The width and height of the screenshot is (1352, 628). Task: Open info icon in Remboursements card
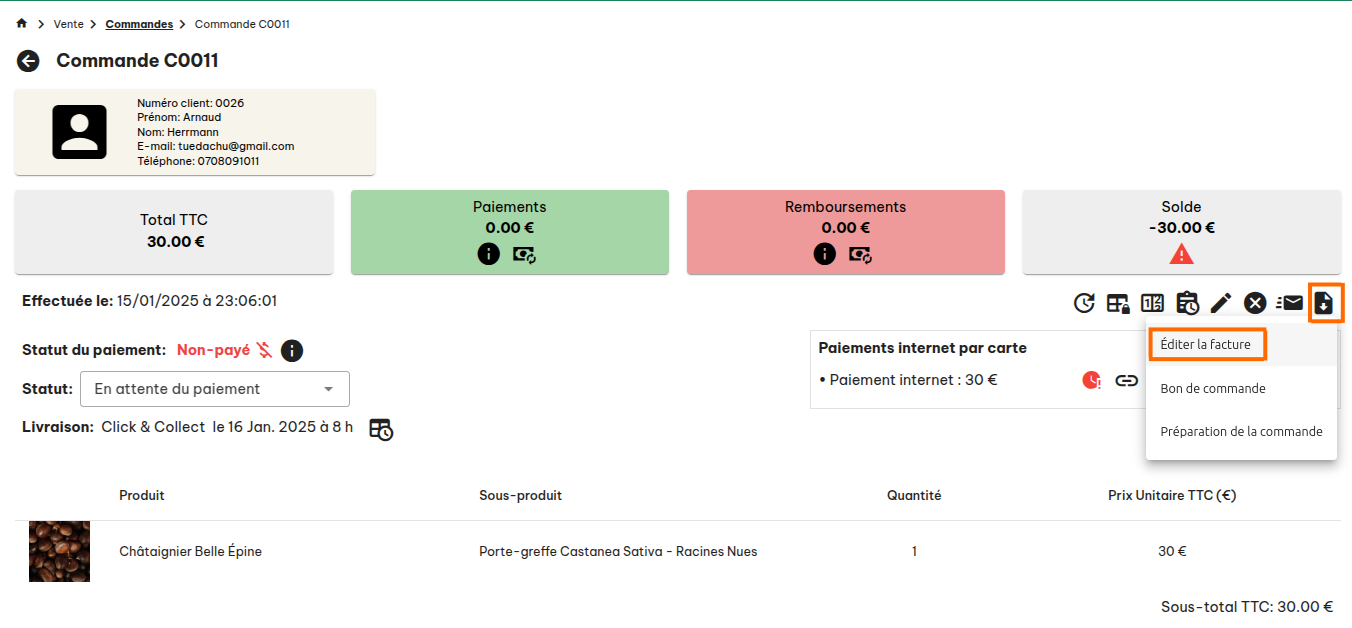click(x=824, y=254)
